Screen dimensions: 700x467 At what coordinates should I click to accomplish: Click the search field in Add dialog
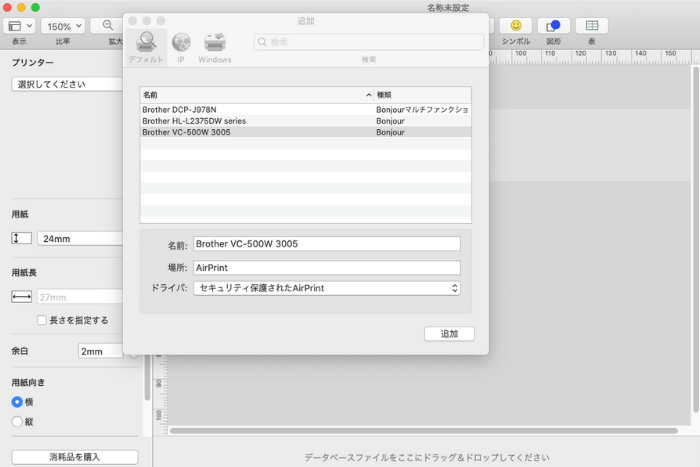[x=369, y=42]
